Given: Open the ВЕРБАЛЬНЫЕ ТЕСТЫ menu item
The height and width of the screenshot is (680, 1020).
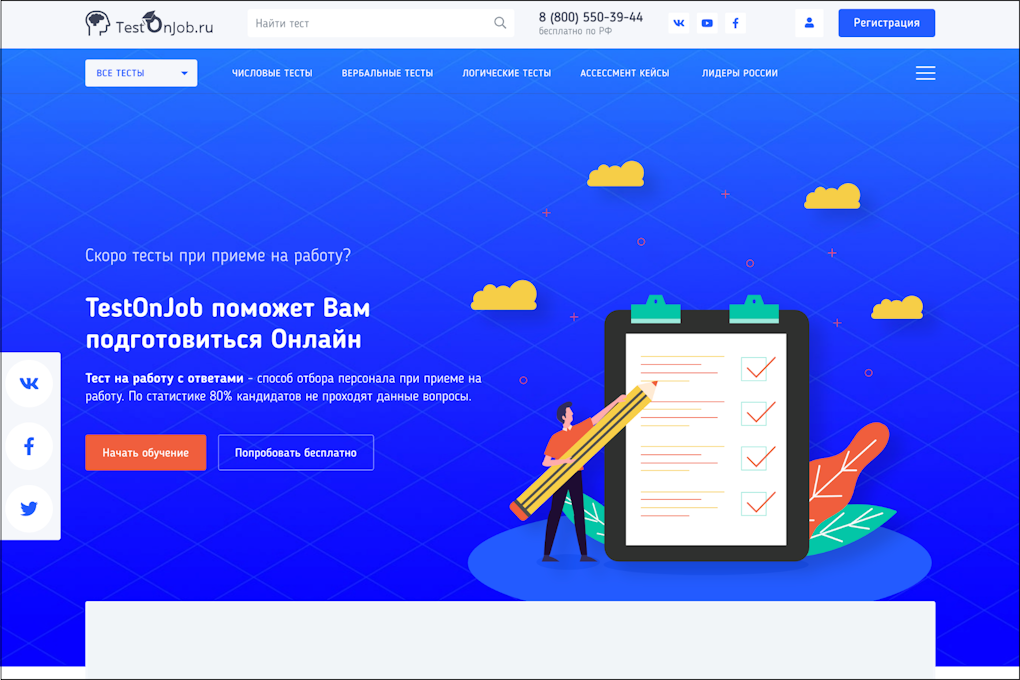Looking at the screenshot, I should pyautogui.click(x=387, y=73).
